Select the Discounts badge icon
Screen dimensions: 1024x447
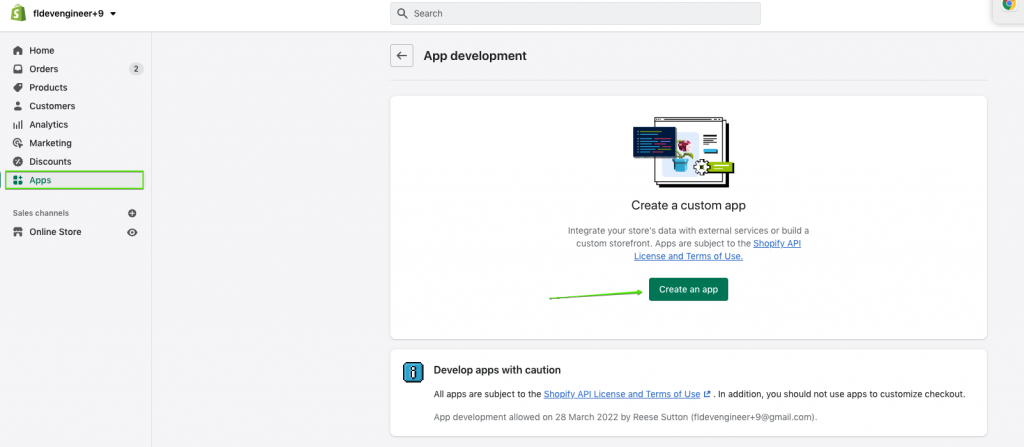click(18, 162)
